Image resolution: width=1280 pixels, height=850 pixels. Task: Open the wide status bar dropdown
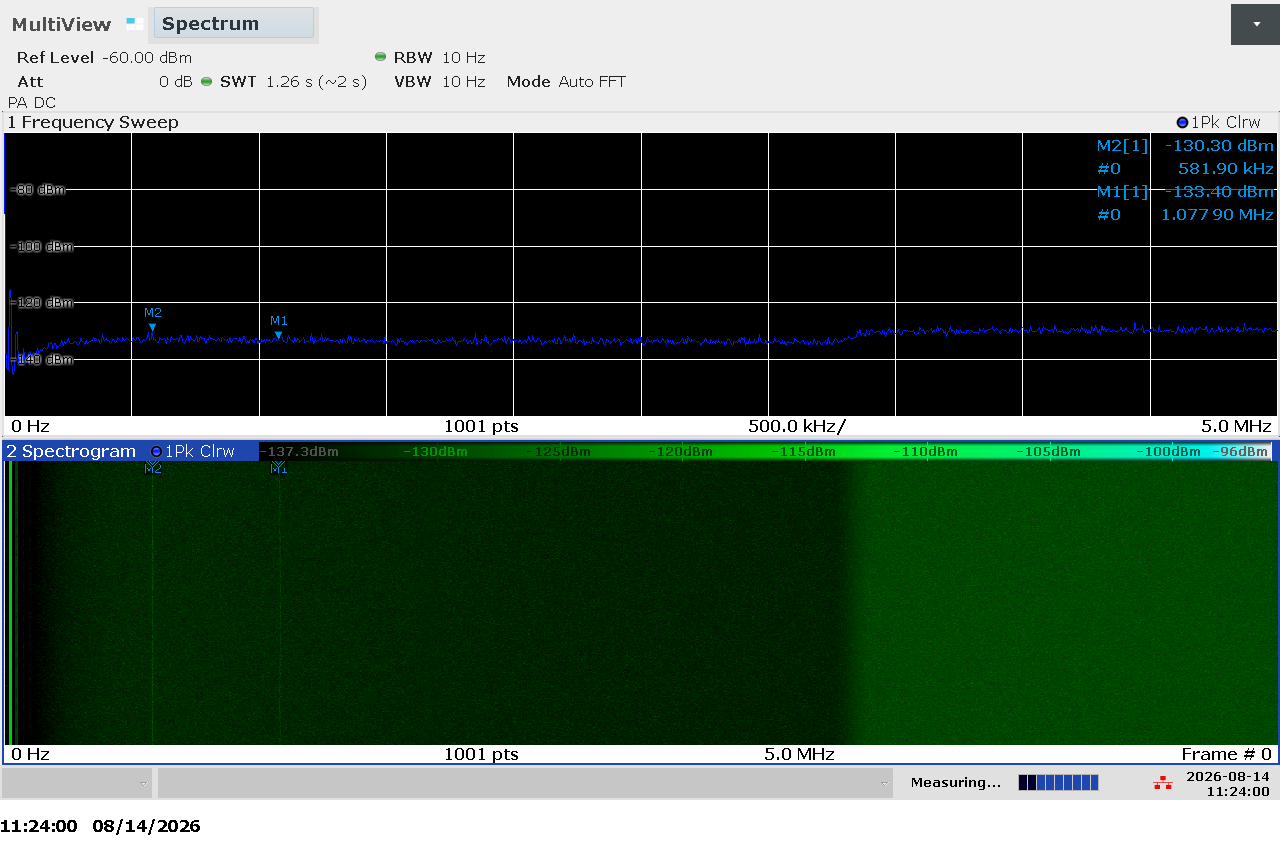pos(525,783)
